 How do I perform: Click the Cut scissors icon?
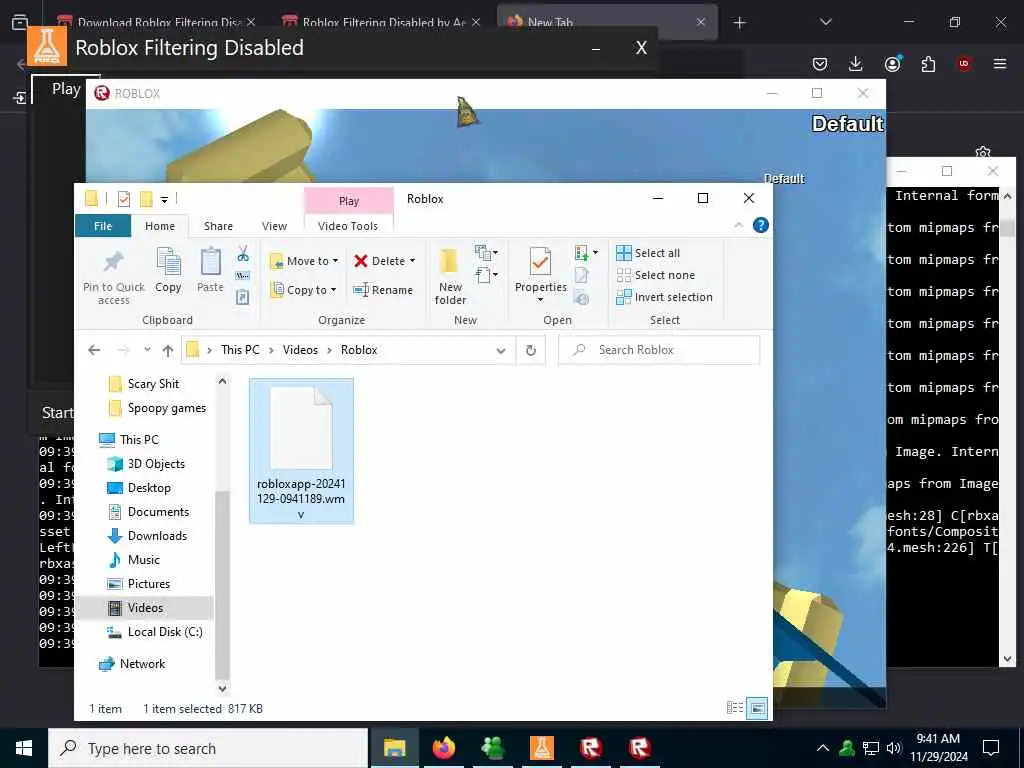pos(243,253)
